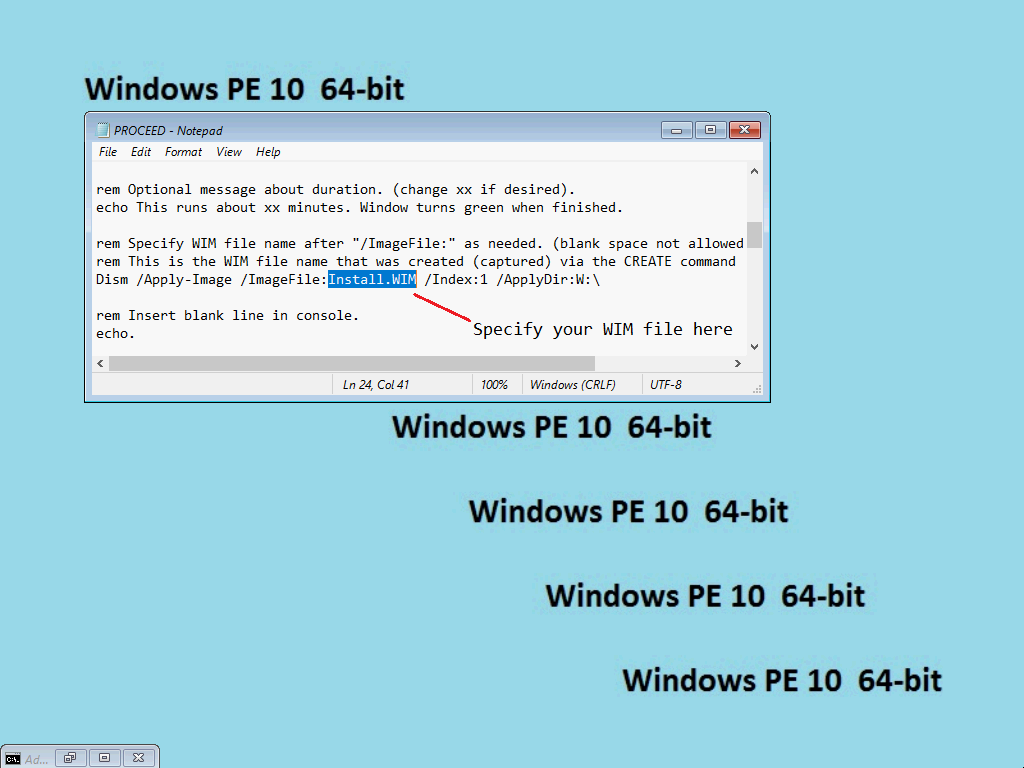Click the command prompt icon of minimized window

coord(13,758)
